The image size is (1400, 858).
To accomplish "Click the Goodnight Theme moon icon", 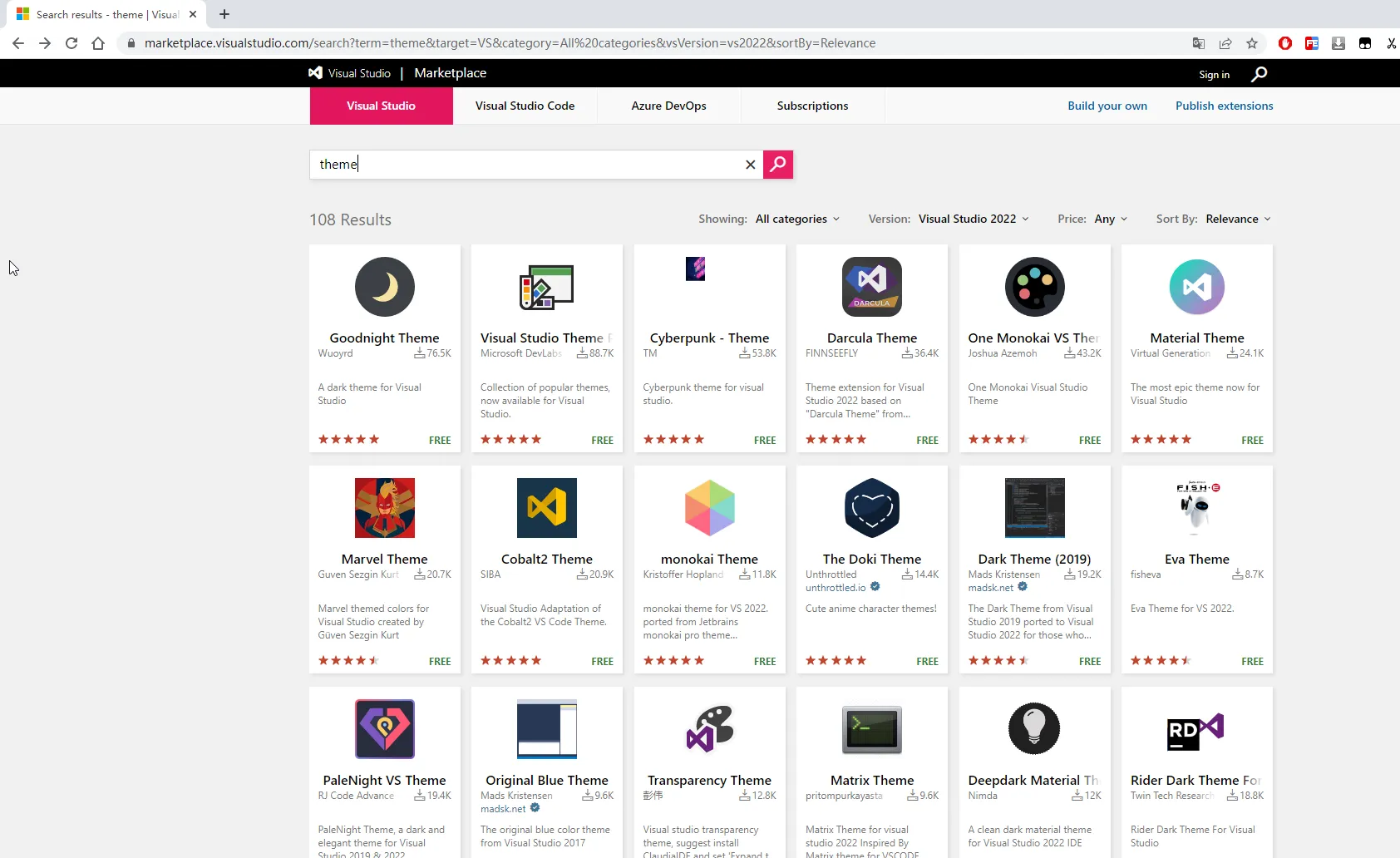I will (384, 287).
